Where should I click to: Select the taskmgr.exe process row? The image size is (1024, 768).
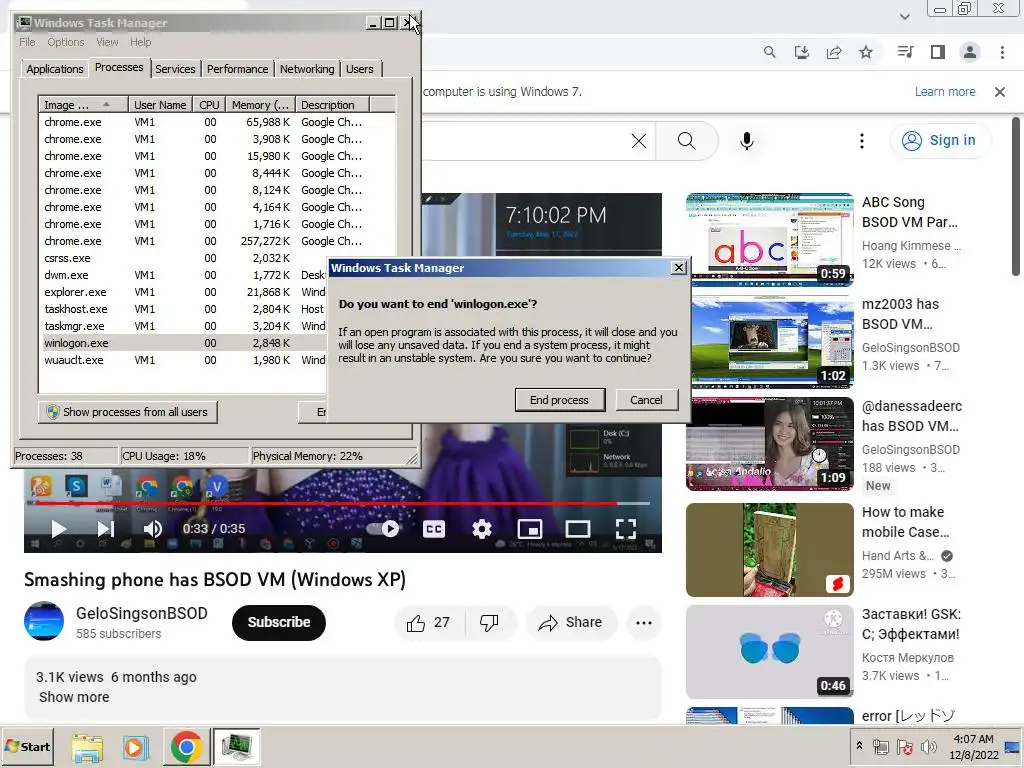tap(183, 326)
